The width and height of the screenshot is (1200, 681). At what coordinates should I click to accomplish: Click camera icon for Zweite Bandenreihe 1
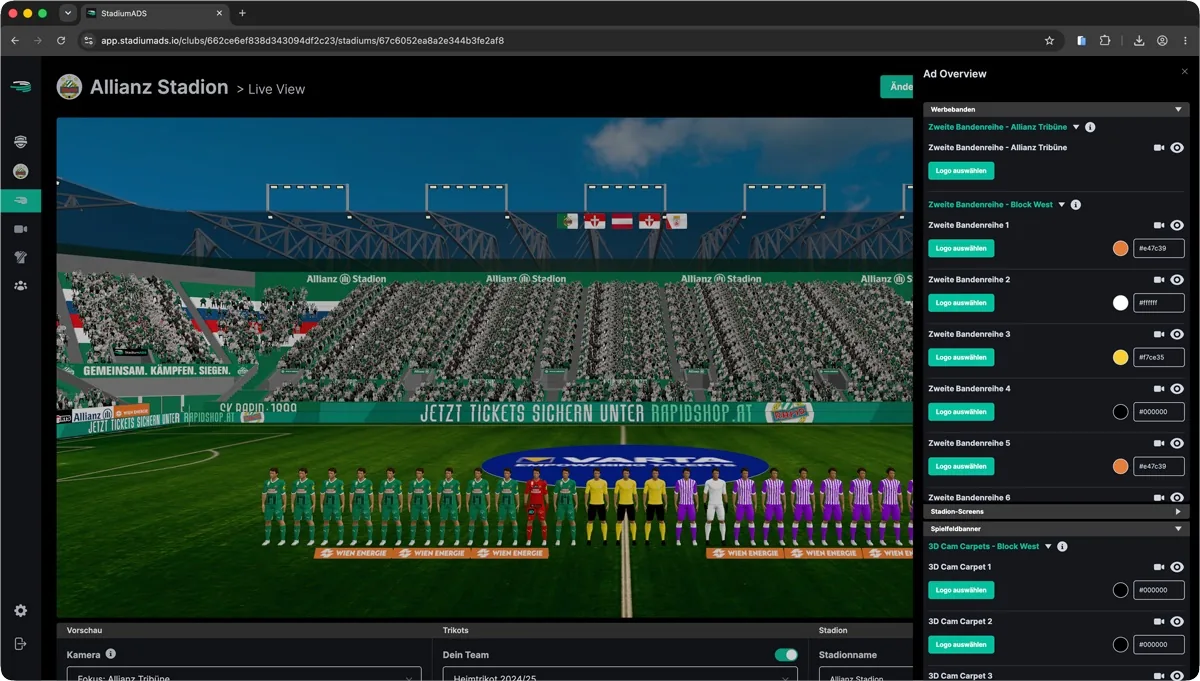(x=1159, y=226)
